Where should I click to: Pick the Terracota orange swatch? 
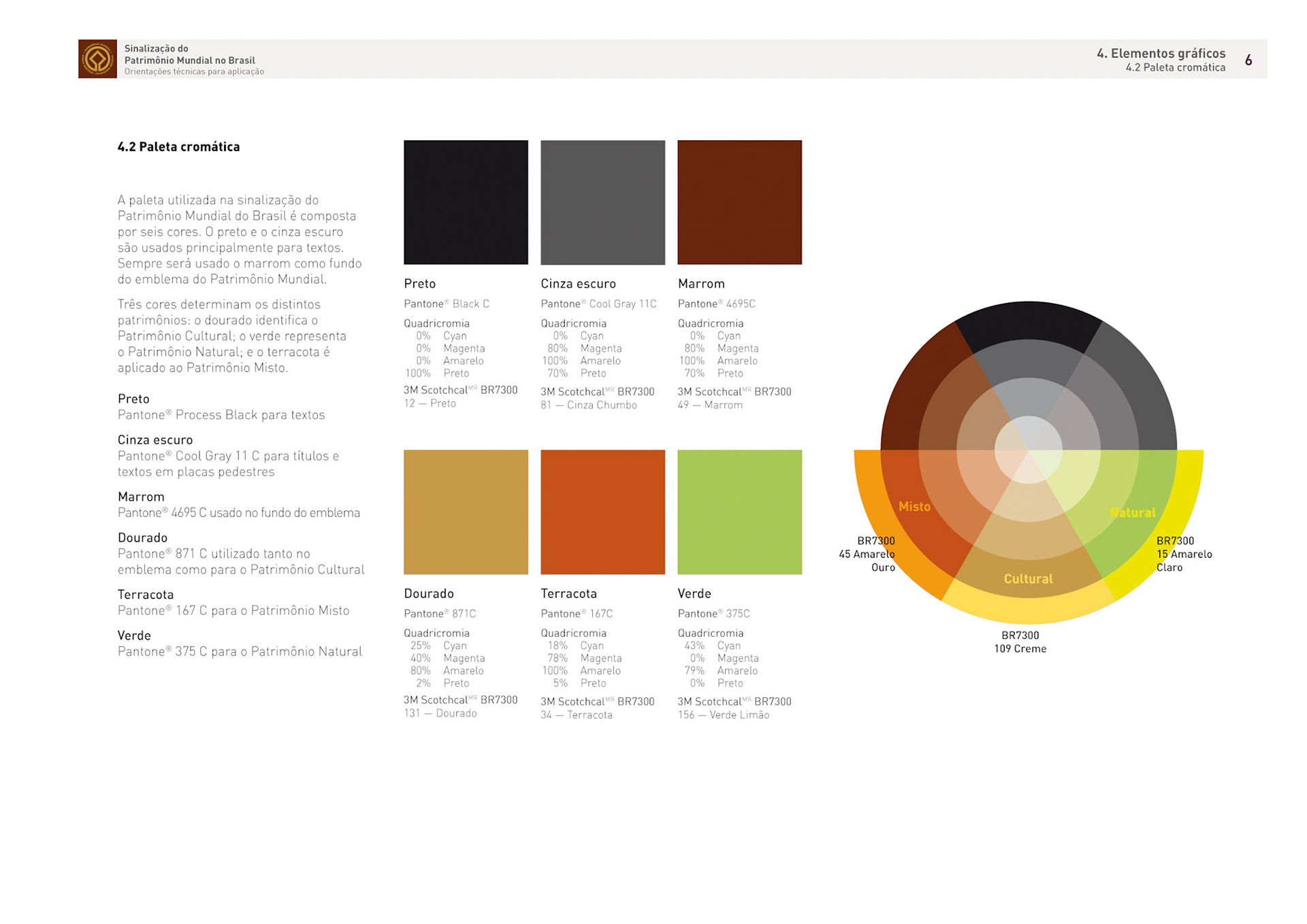602,512
